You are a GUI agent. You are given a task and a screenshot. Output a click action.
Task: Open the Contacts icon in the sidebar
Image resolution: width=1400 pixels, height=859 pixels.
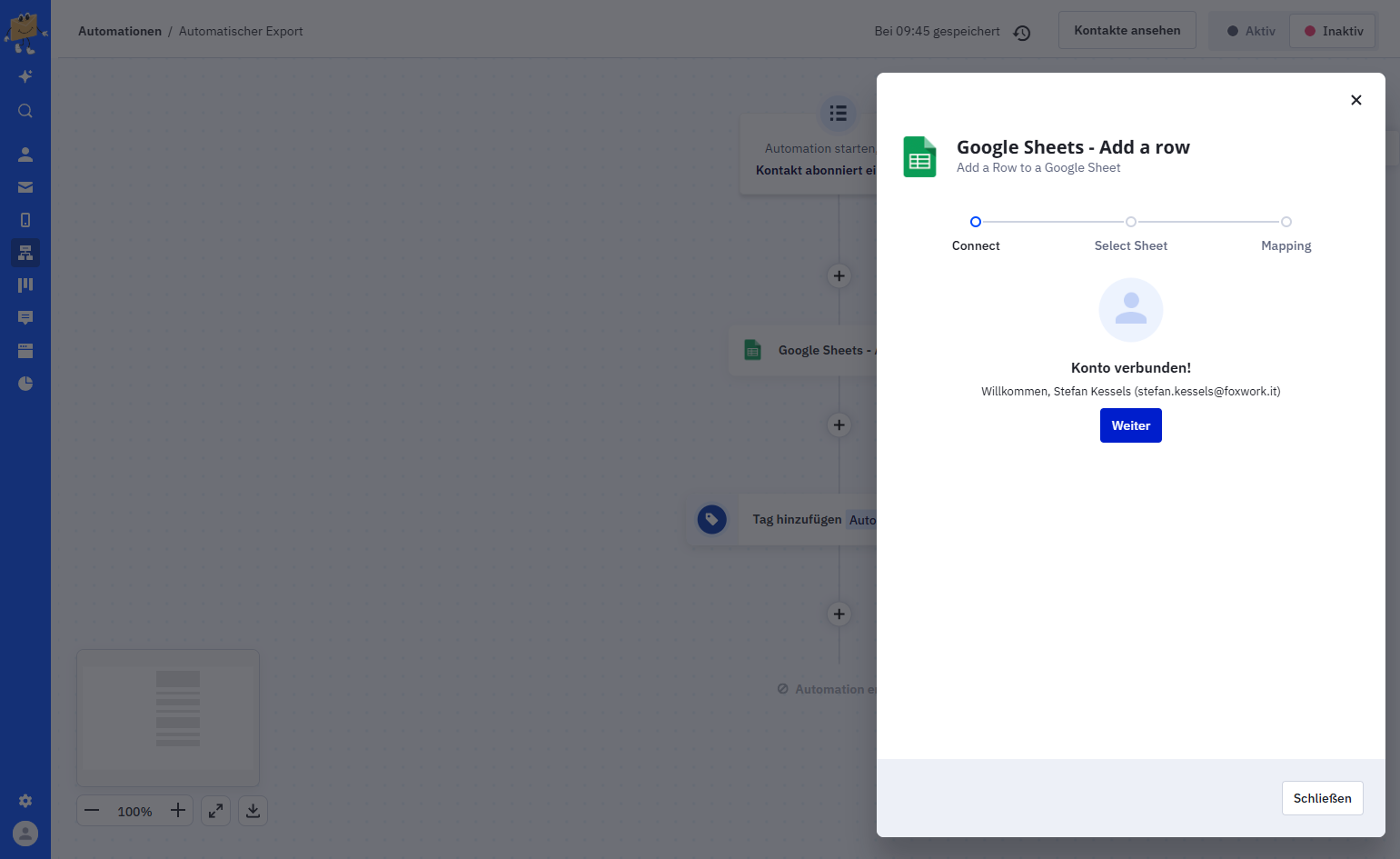[25, 155]
